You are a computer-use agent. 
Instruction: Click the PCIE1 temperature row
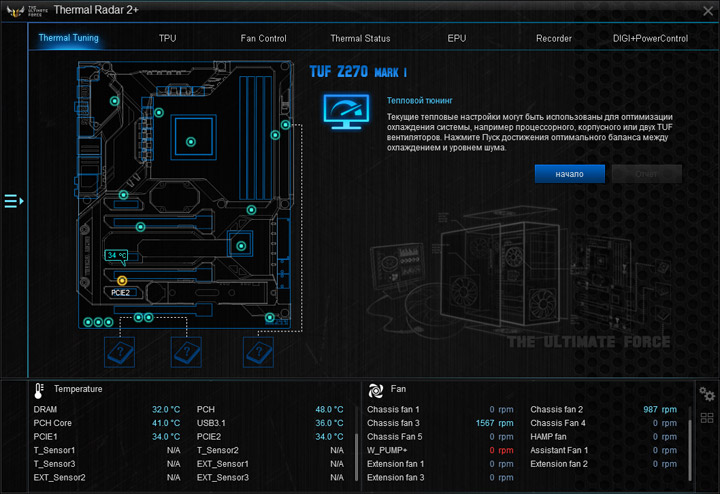tap(107, 437)
